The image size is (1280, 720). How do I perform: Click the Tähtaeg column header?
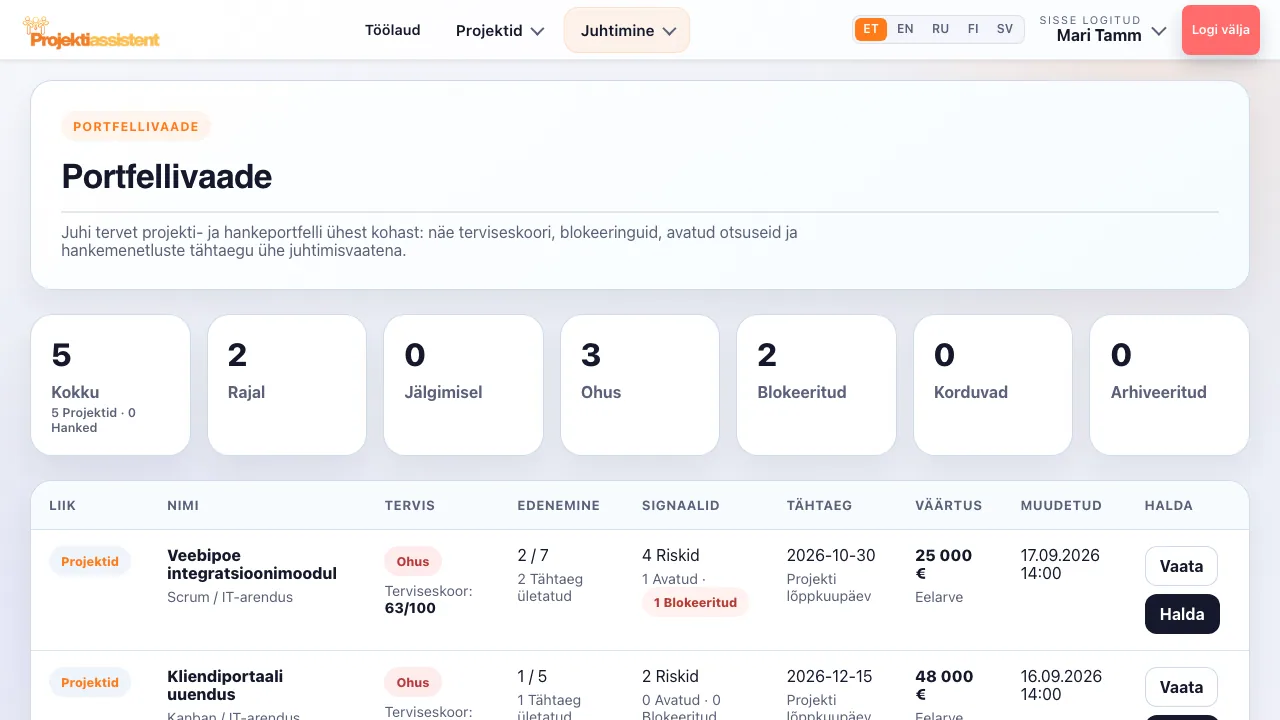point(820,506)
